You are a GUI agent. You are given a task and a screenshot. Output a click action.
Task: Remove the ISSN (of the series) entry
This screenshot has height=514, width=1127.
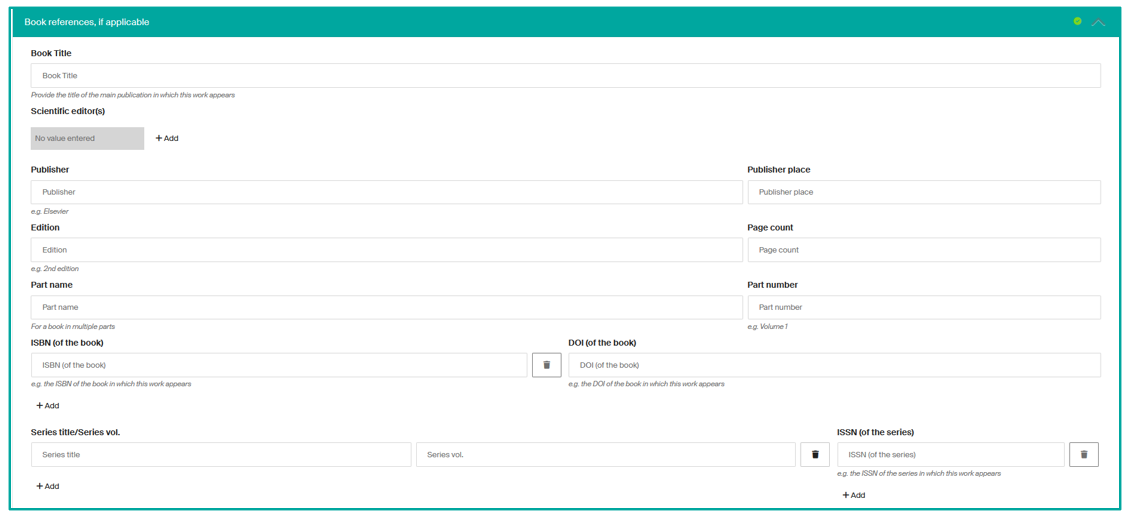(x=1083, y=455)
